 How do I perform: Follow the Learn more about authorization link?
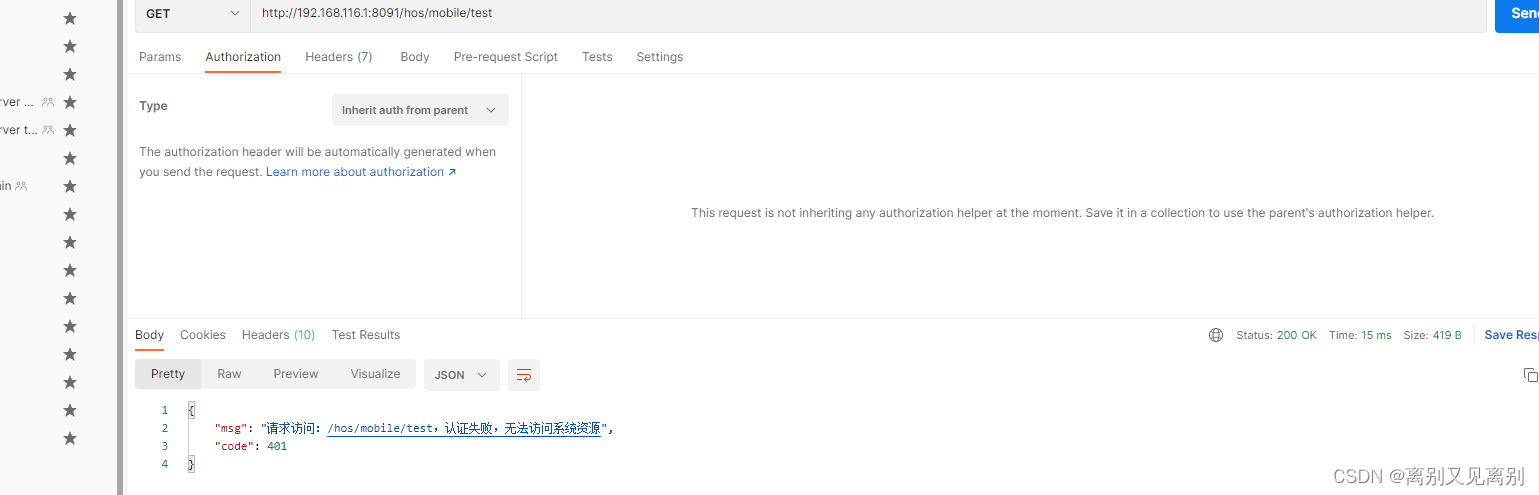click(x=361, y=172)
